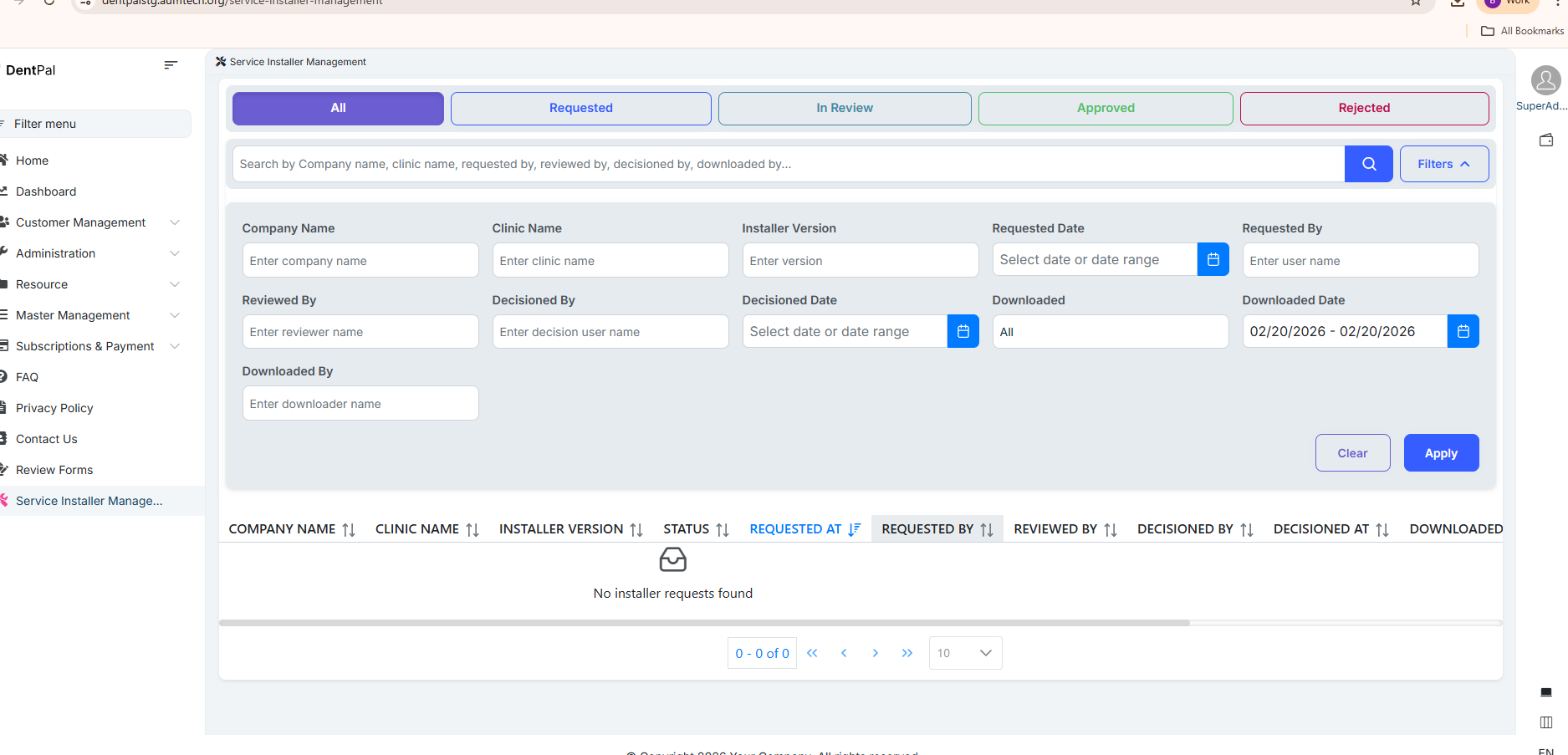1568x755 pixels.
Task: Go to the last page of results
Action: pos(907,653)
